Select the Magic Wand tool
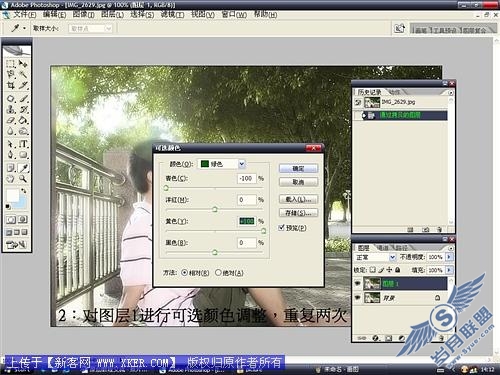Viewport: 500px width, 375px height. [23, 74]
